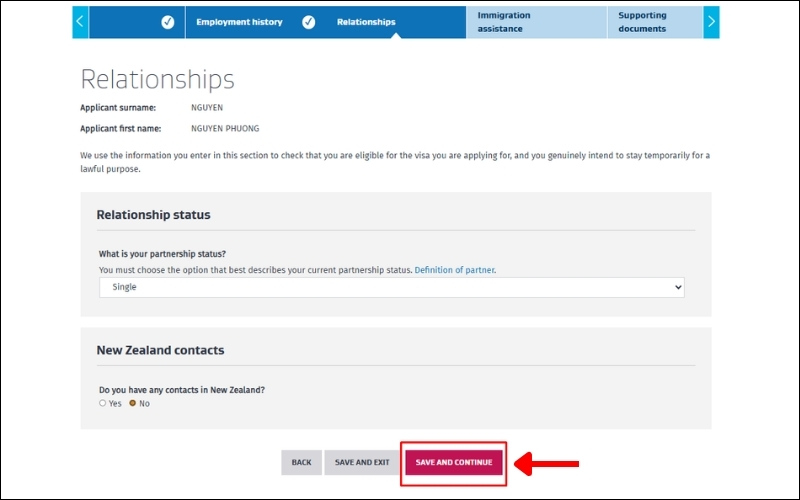Image resolution: width=800 pixels, height=500 pixels.
Task: Select Yes for New Zealand contacts
Action: coord(102,403)
